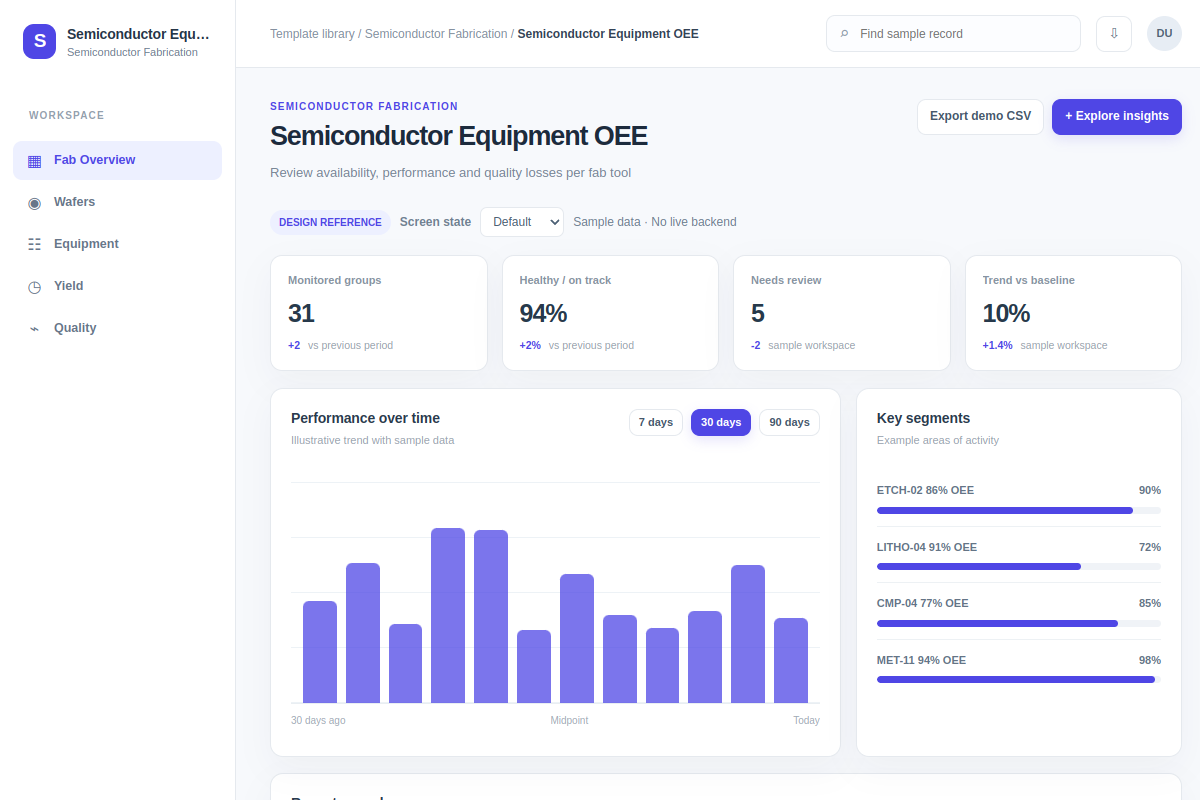
Task: Click the MET-11 progress bar
Action: 1019,679
